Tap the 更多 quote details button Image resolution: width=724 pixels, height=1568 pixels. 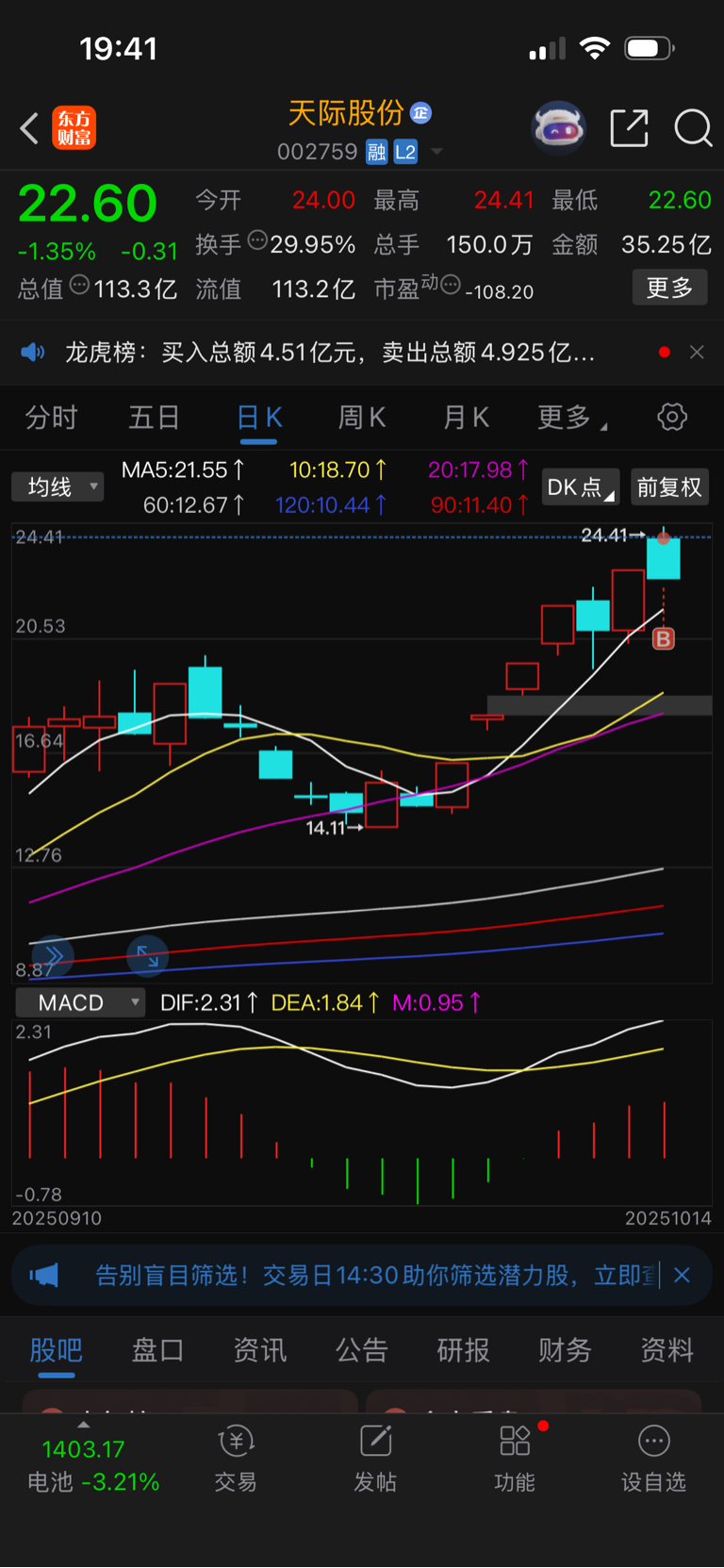[669, 288]
